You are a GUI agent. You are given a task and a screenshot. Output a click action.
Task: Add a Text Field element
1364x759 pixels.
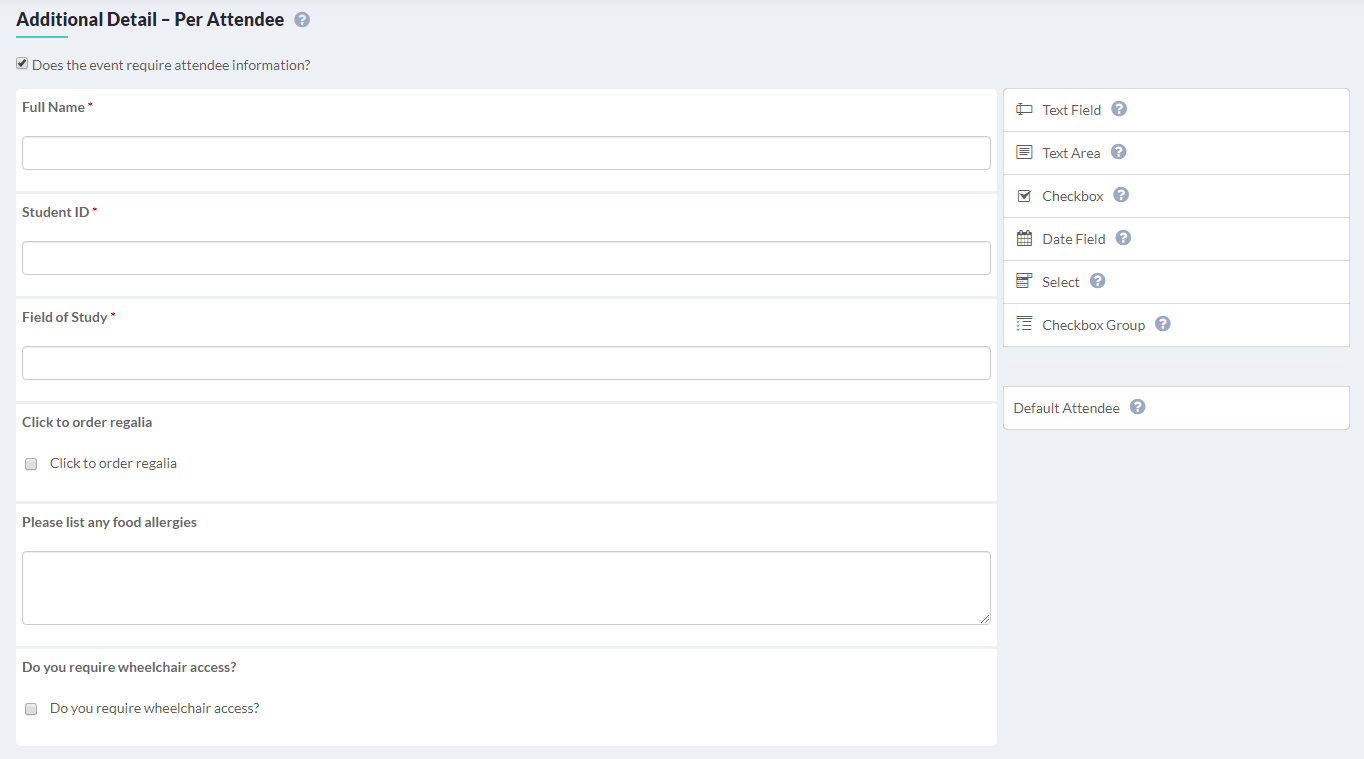pyautogui.click(x=1176, y=110)
